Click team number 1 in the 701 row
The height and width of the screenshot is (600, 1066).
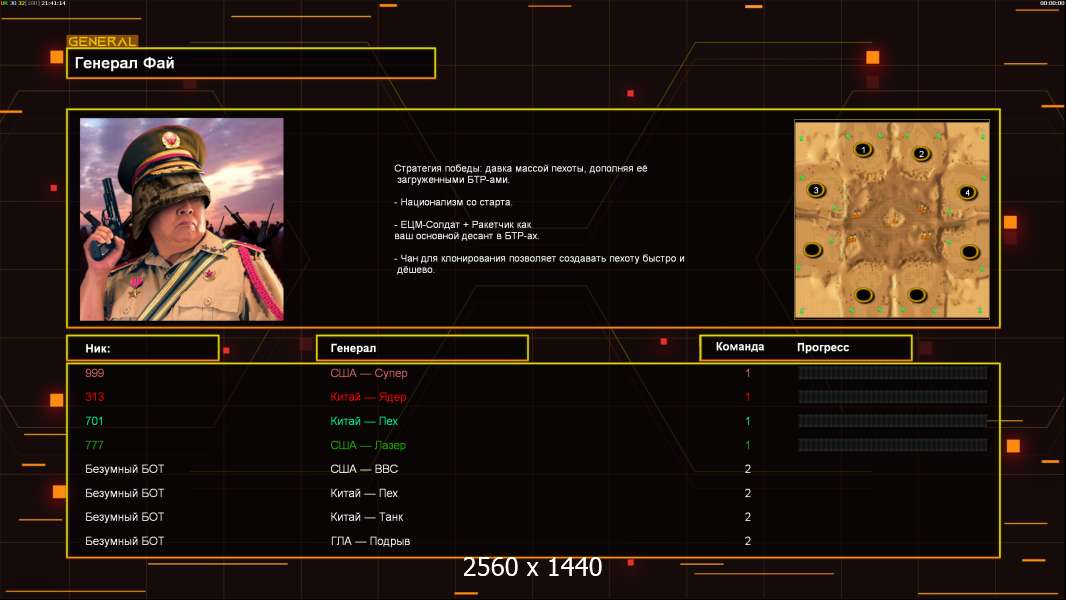(x=748, y=421)
